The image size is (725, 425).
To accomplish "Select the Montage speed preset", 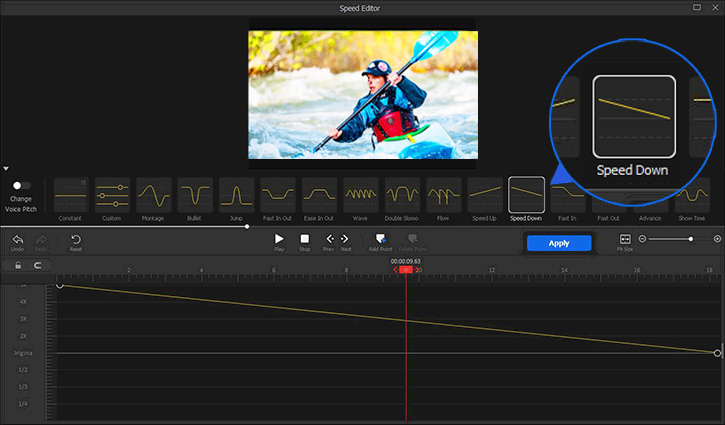I will tap(153, 195).
